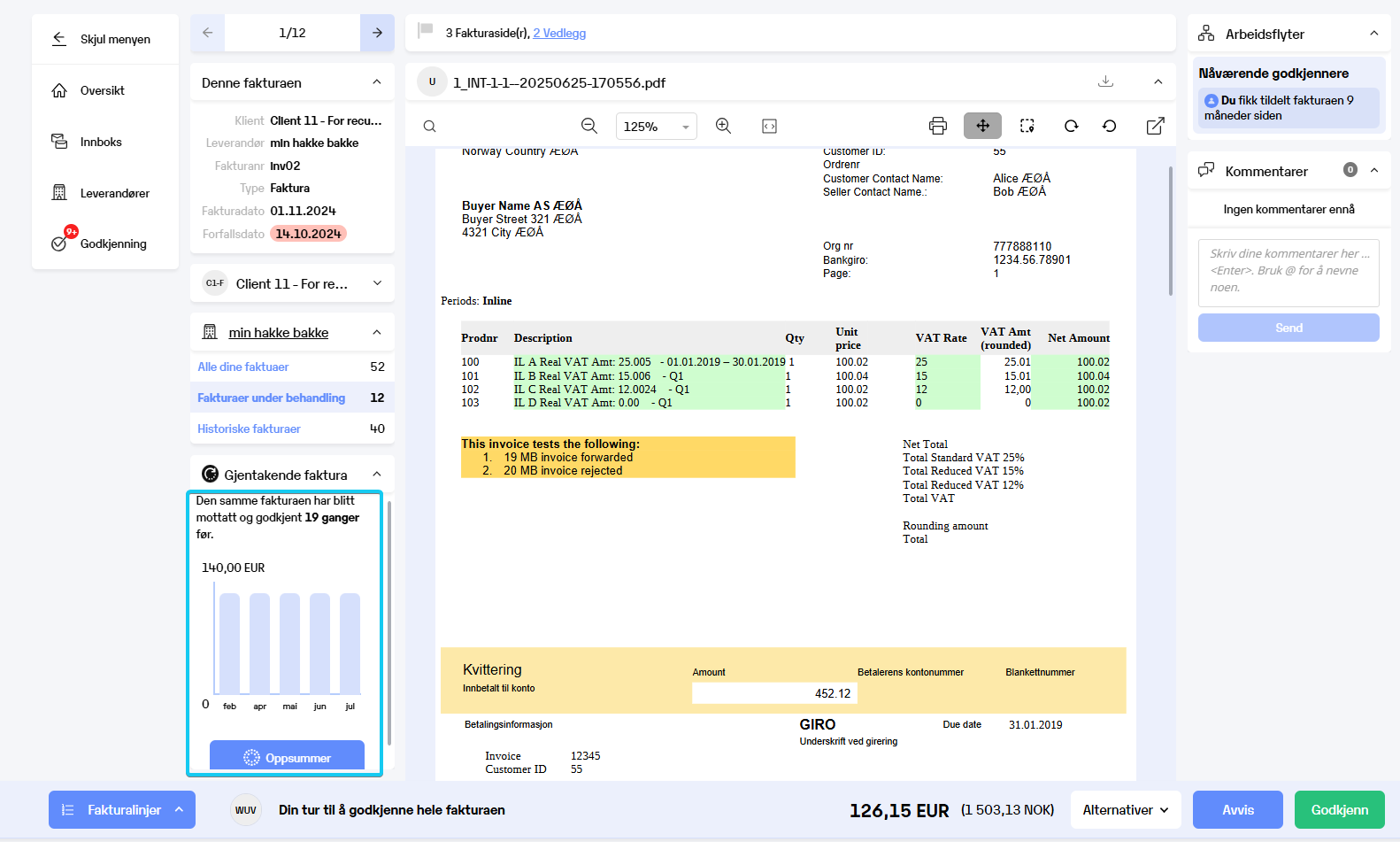Rotate the document counterclockwise
This screenshot has width=1400, height=842.
(x=1110, y=126)
